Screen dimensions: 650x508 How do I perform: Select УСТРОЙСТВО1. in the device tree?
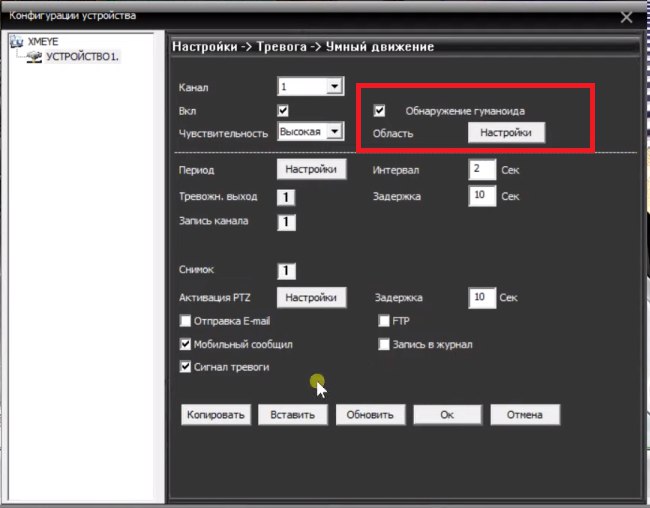(x=82, y=56)
